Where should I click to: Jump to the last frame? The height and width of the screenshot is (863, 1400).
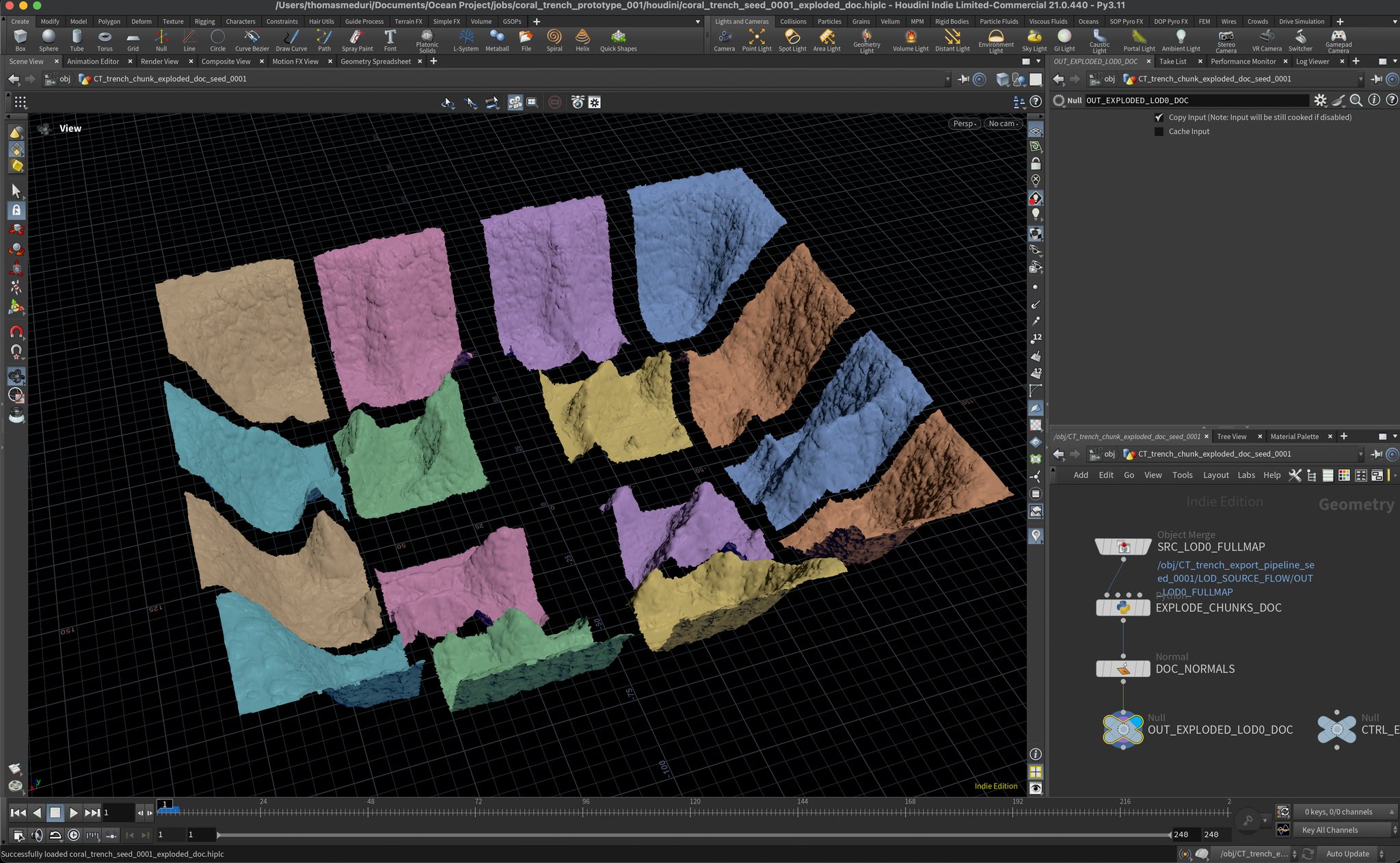(92, 812)
